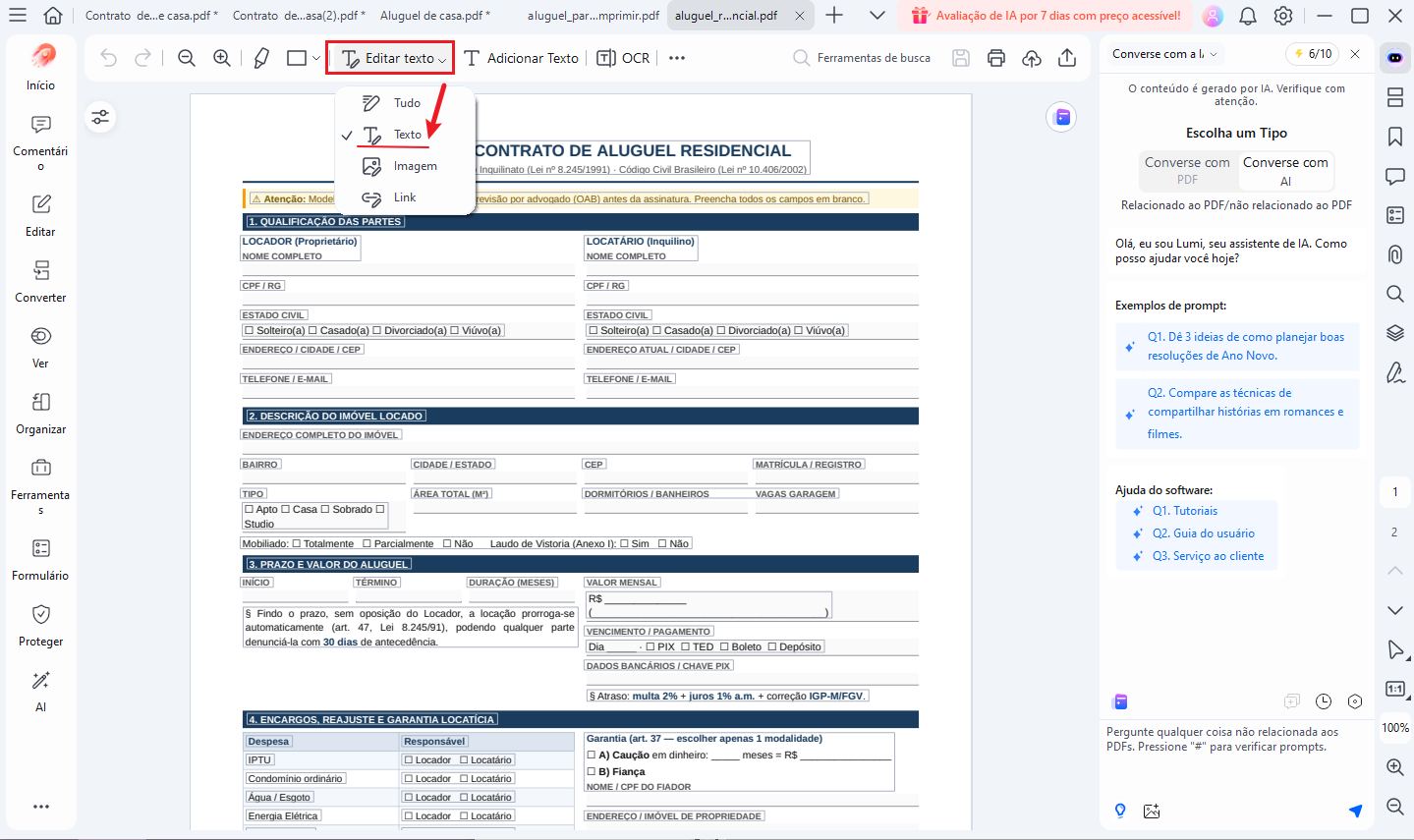Expand the shape tool dropdown arrow

coord(313,57)
